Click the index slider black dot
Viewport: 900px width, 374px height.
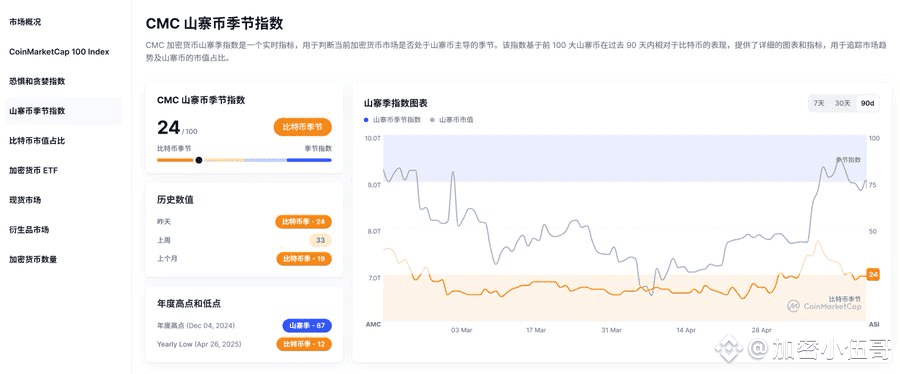tap(199, 160)
